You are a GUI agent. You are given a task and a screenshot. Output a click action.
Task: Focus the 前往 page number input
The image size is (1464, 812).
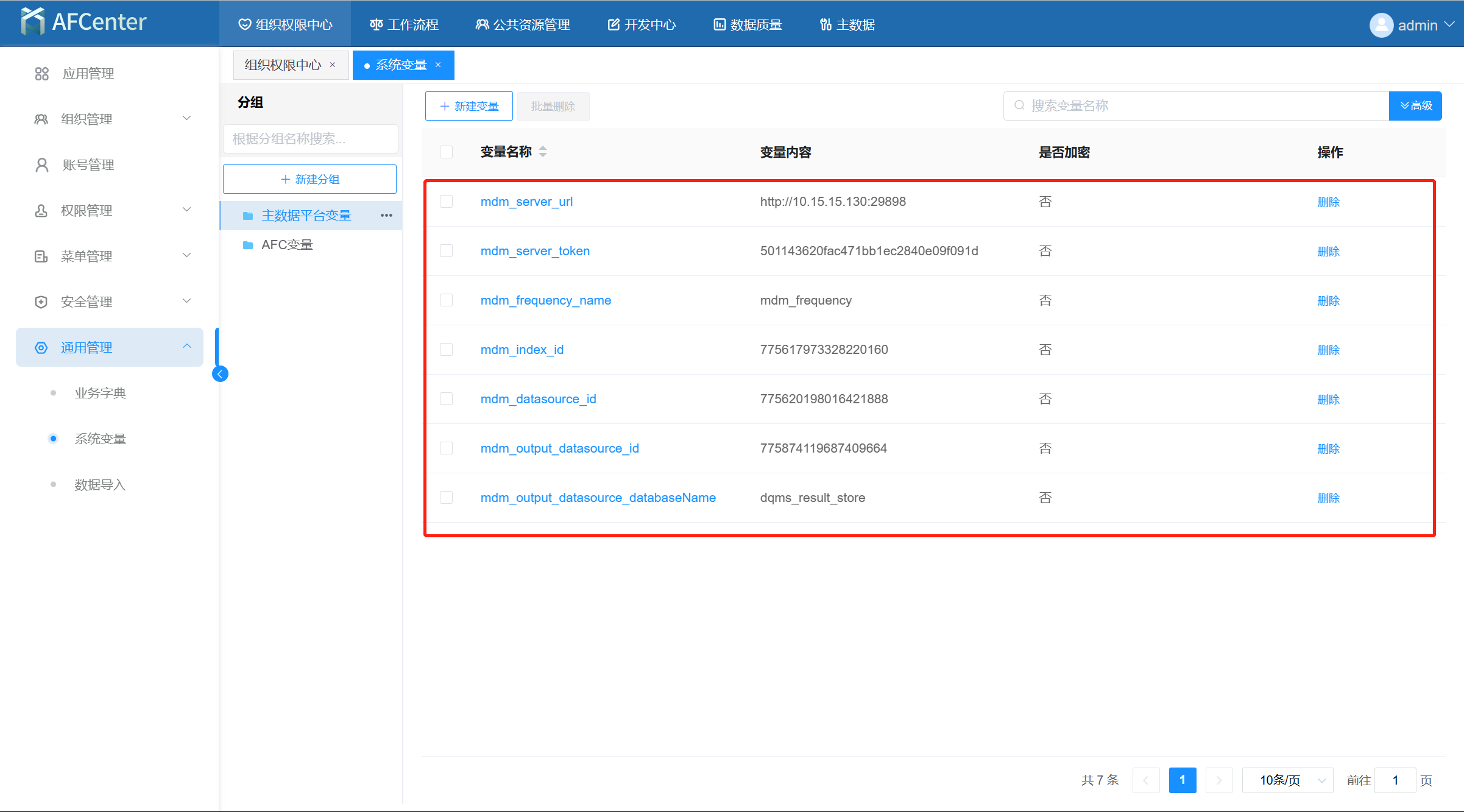click(1395, 780)
